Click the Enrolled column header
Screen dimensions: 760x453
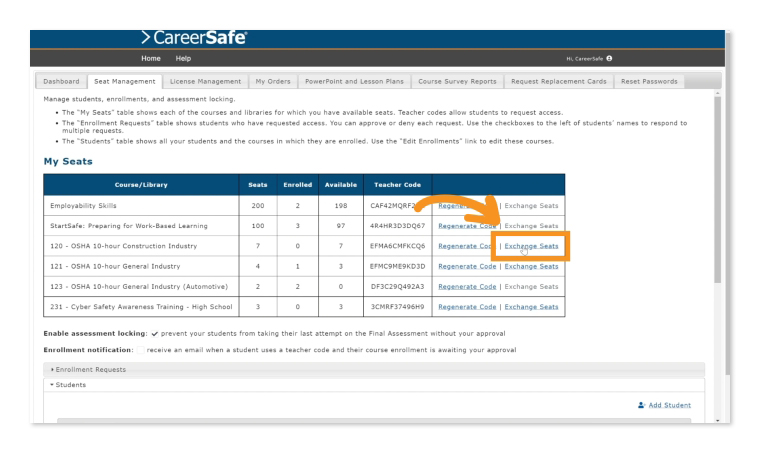[298, 185]
